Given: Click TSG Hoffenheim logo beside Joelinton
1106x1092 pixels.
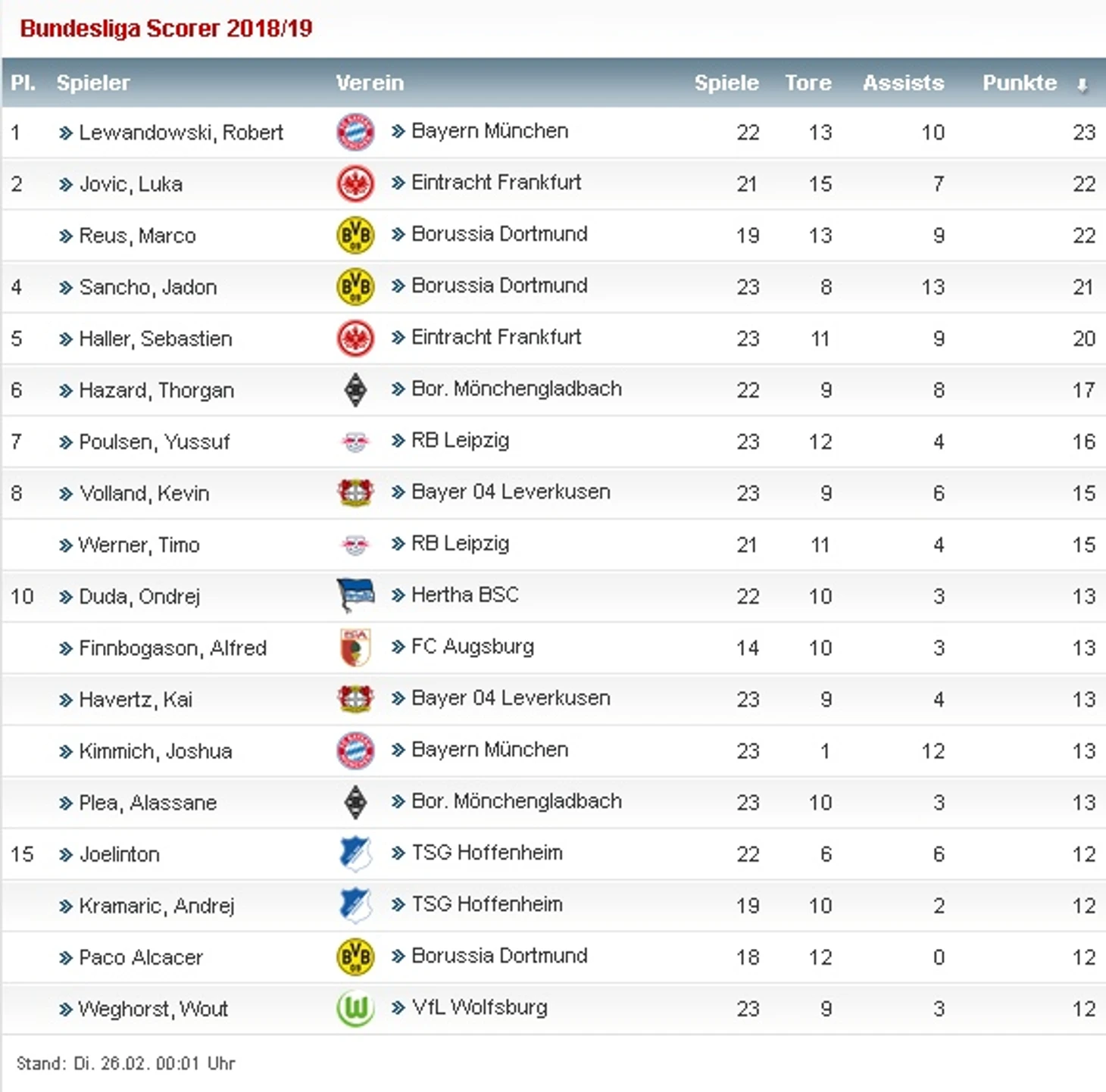Looking at the screenshot, I should point(355,854).
